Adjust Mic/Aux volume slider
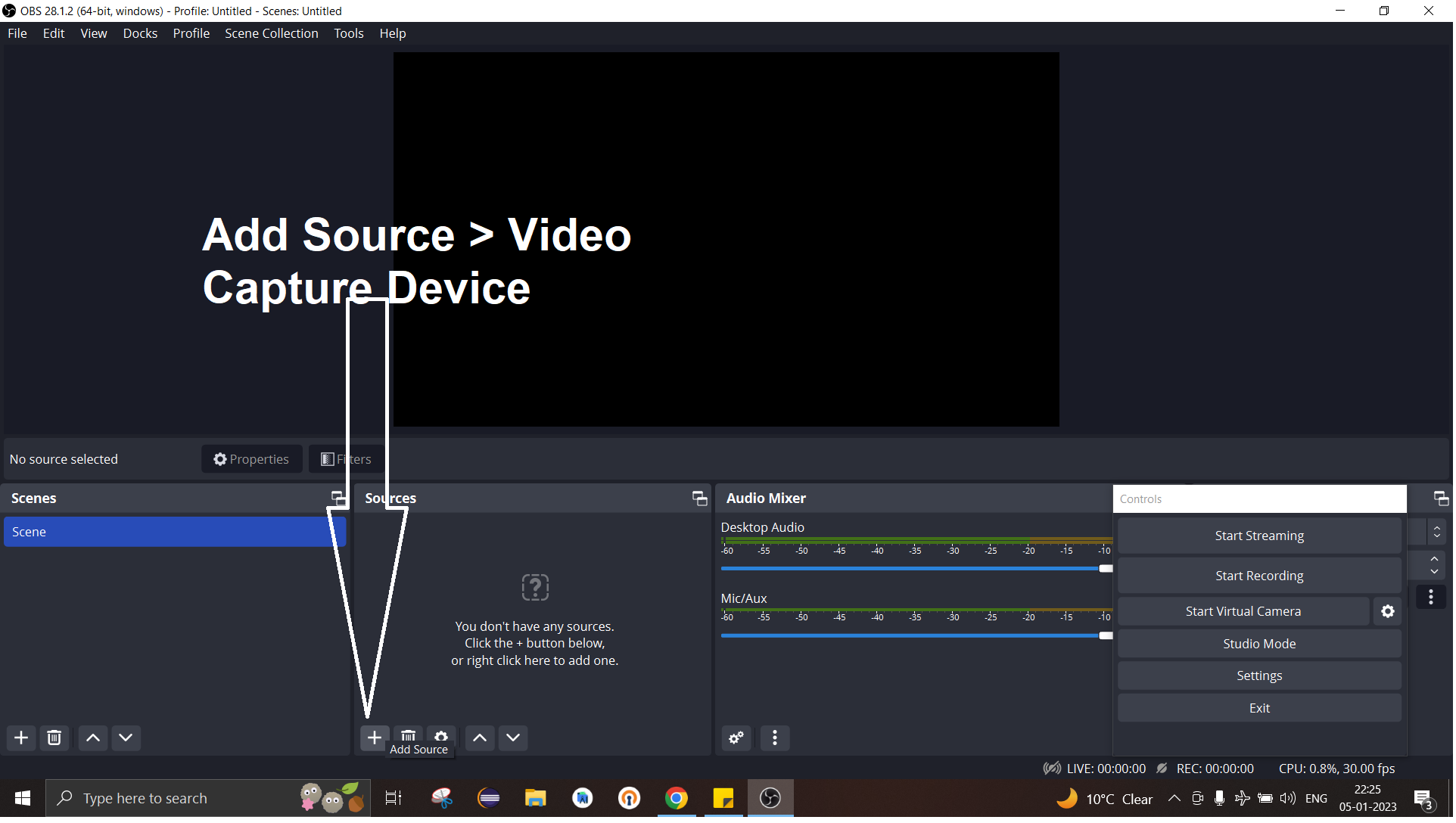 coord(918,637)
